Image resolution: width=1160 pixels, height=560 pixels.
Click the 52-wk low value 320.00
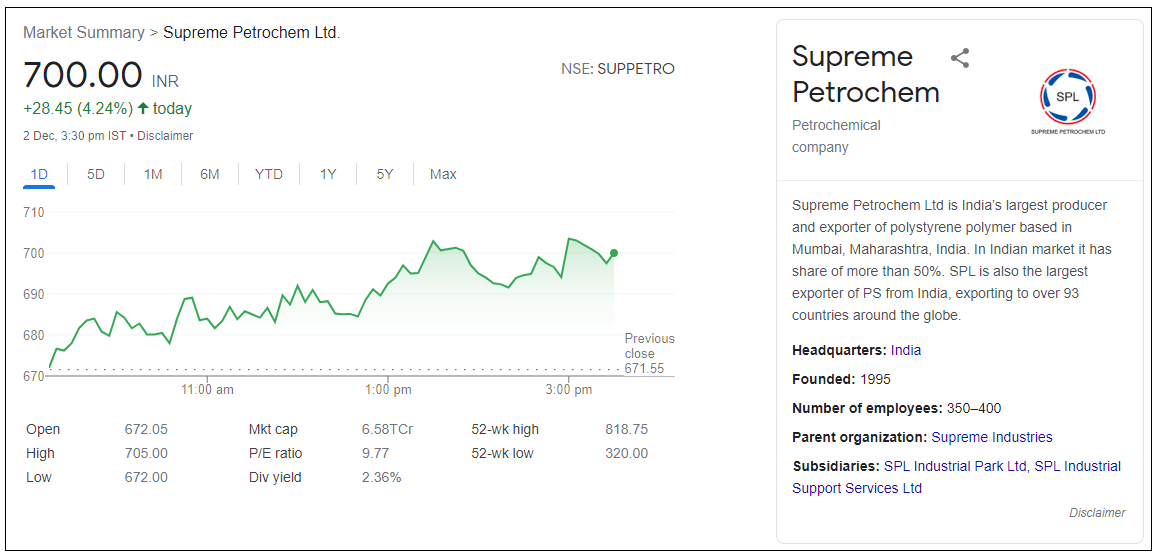(x=627, y=453)
